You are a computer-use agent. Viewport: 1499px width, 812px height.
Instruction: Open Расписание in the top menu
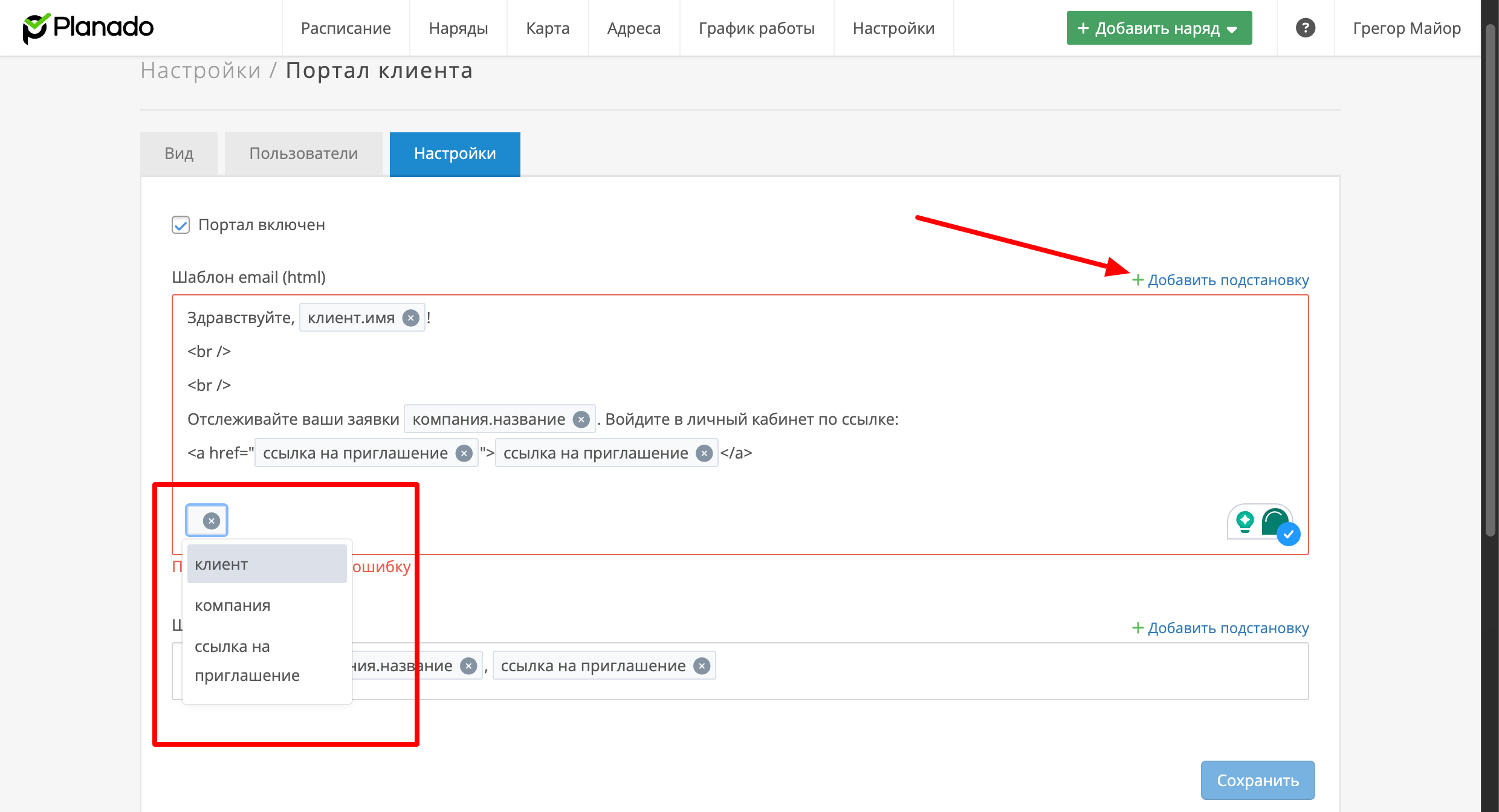[x=346, y=28]
